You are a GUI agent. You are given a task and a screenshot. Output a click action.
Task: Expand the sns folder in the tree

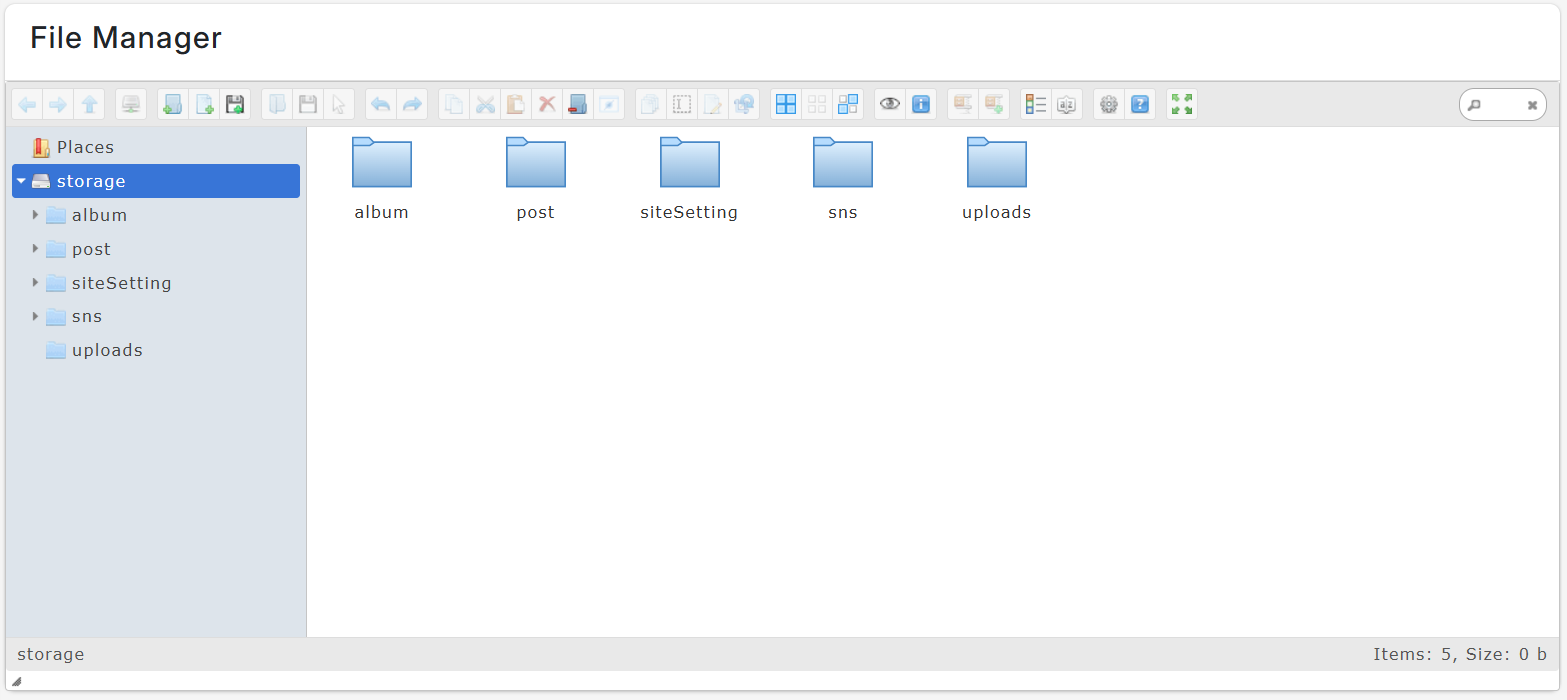(x=36, y=316)
